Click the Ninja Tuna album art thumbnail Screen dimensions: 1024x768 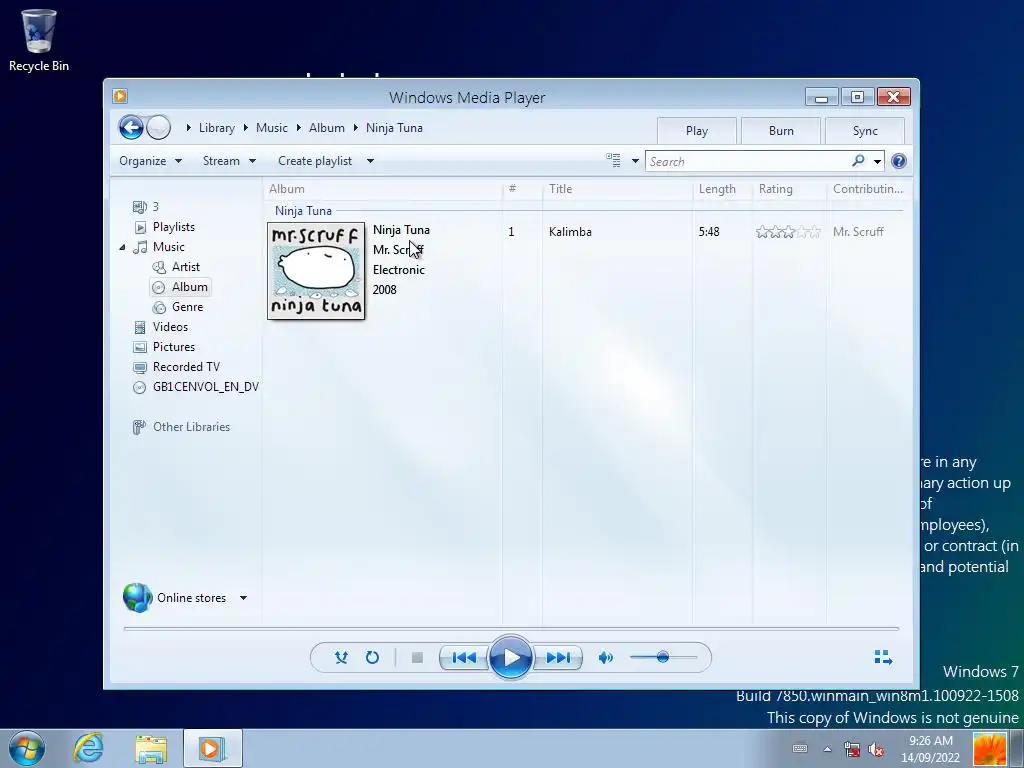316,271
